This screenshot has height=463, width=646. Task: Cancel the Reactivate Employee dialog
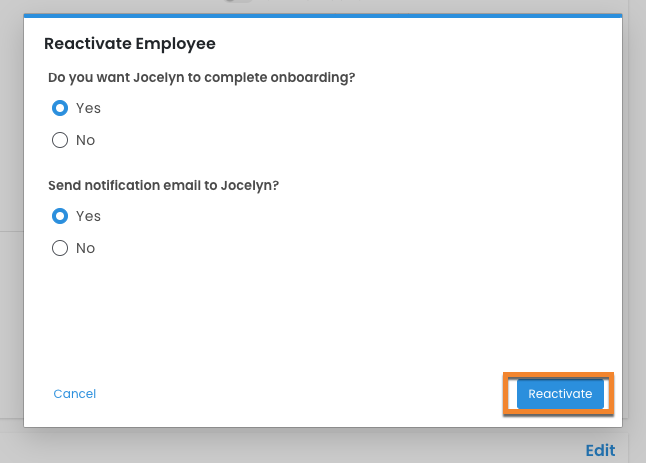[75, 394]
